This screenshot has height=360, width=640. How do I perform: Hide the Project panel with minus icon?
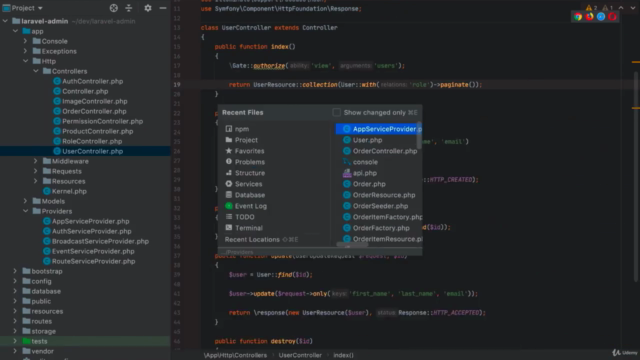(x=162, y=8)
